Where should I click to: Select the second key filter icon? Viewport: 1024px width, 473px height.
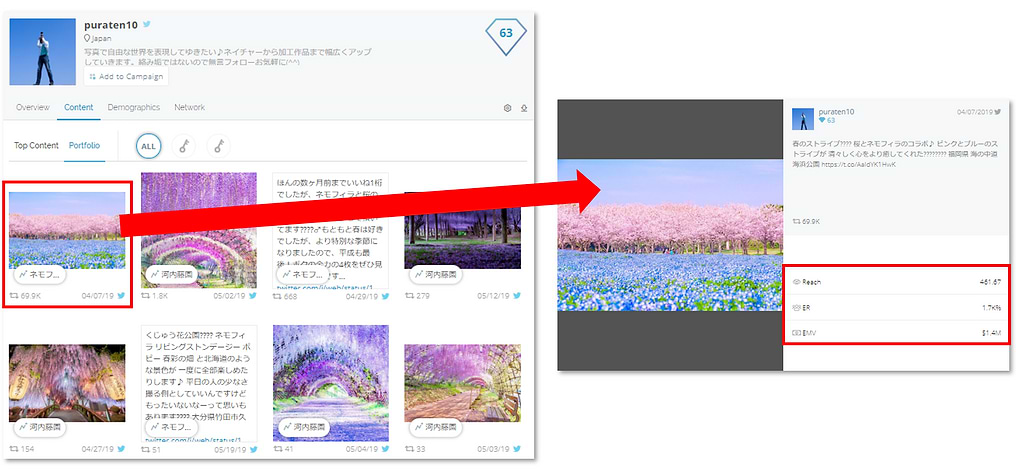tap(218, 146)
